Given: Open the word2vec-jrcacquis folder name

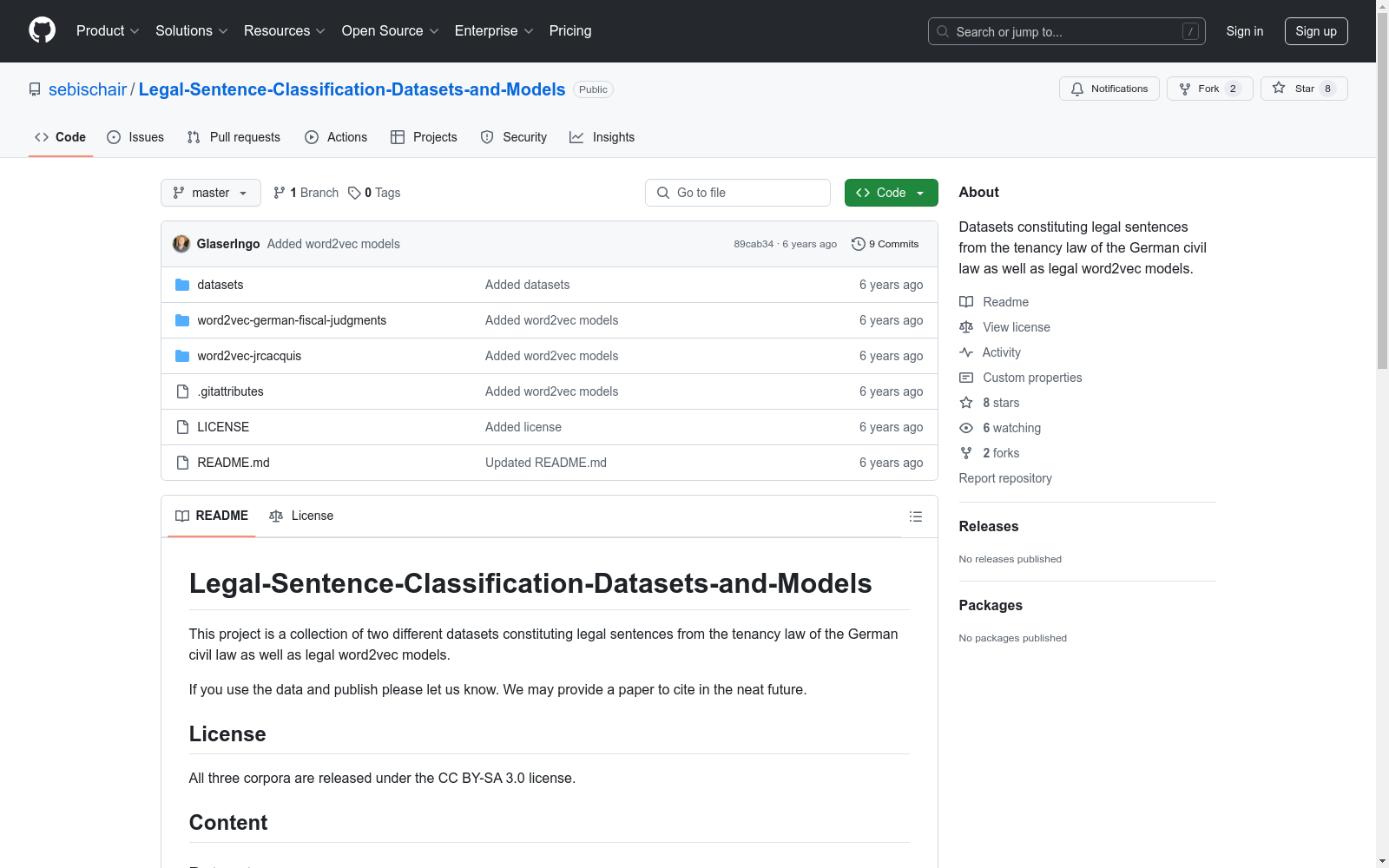Looking at the screenshot, I should [x=249, y=356].
